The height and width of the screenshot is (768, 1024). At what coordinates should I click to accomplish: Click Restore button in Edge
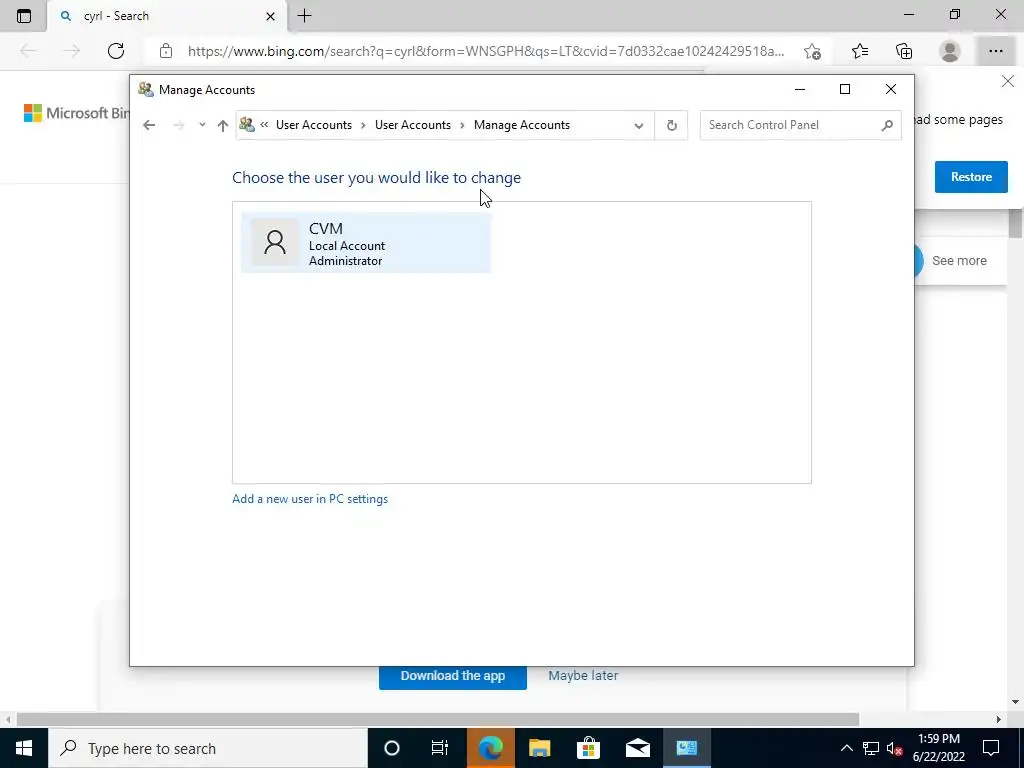971,177
